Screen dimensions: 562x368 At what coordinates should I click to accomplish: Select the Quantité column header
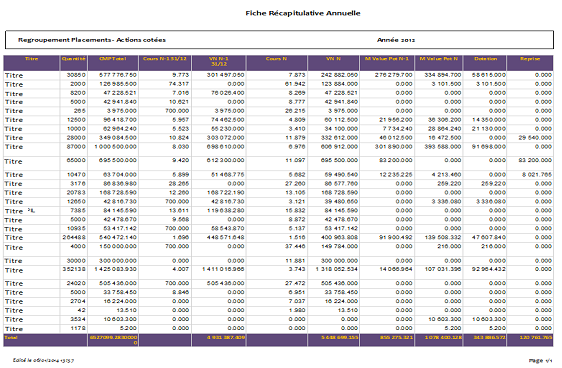click(x=73, y=59)
